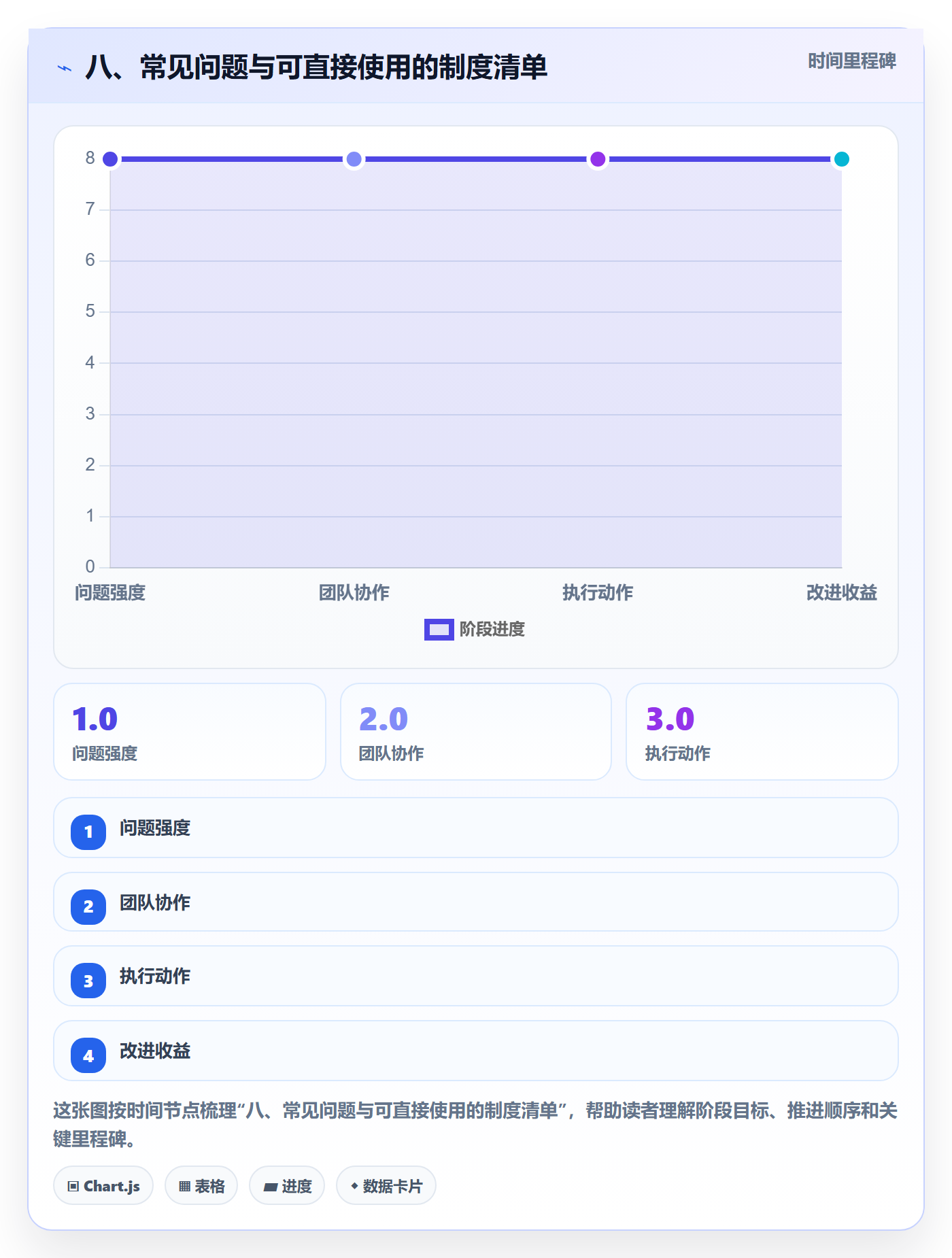Toggle the 阶段进度 legend dataset visibility
The image size is (952, 1258).
[475, 630]
